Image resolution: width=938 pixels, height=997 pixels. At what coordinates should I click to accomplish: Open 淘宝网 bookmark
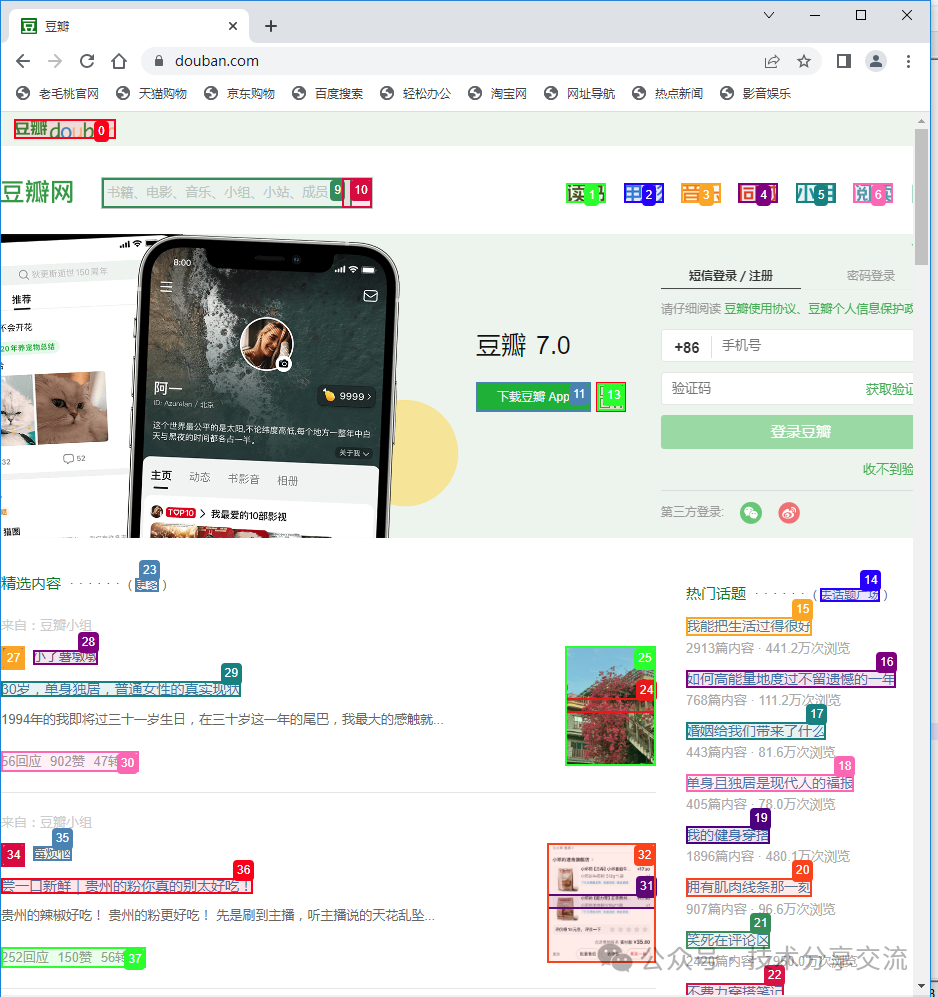(x=497, y=93)
